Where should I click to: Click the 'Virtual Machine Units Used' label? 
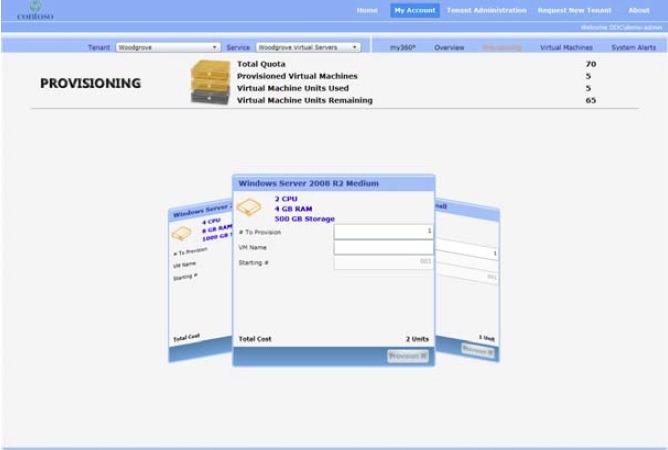tap(293, 88)
